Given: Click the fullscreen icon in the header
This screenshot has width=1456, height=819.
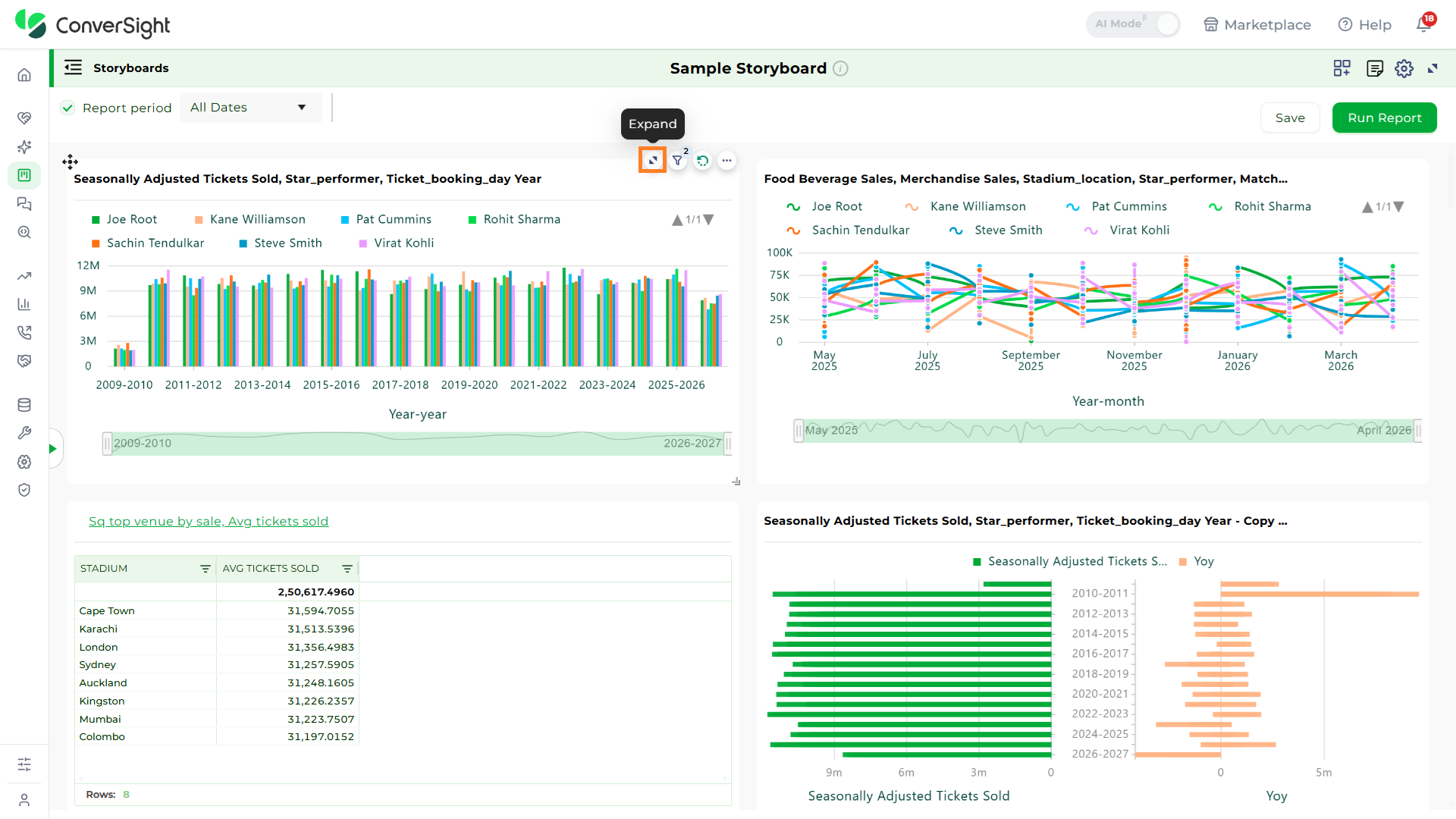Looking at the screenshot, I should pyautogui.click(x=1432, y=68).
